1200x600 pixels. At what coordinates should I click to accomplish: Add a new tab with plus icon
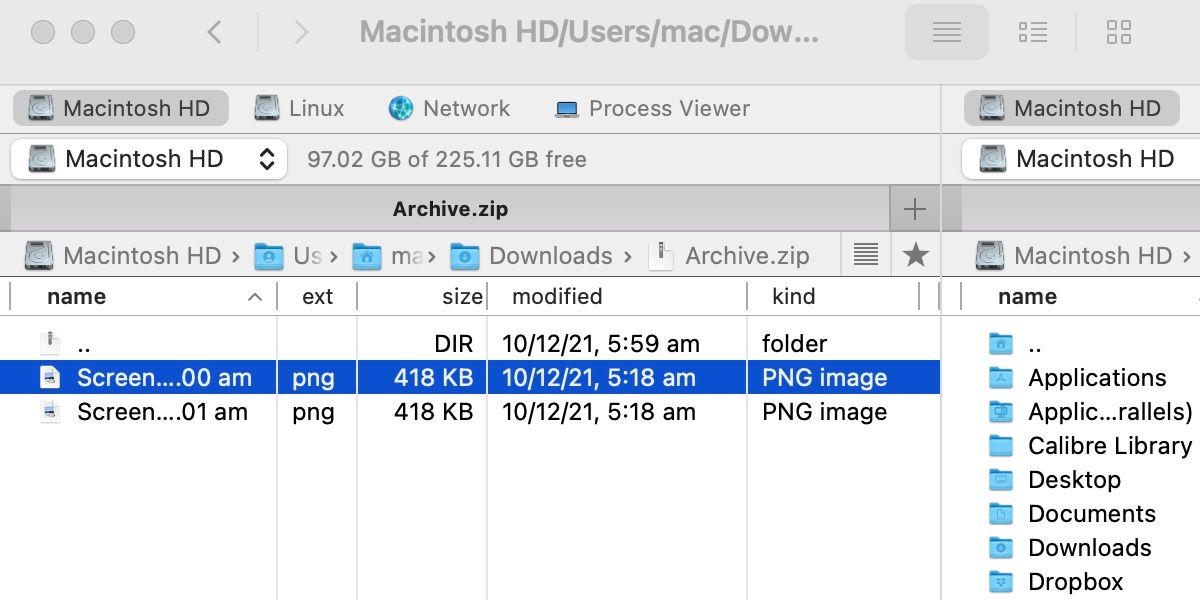tap(914, 209)
